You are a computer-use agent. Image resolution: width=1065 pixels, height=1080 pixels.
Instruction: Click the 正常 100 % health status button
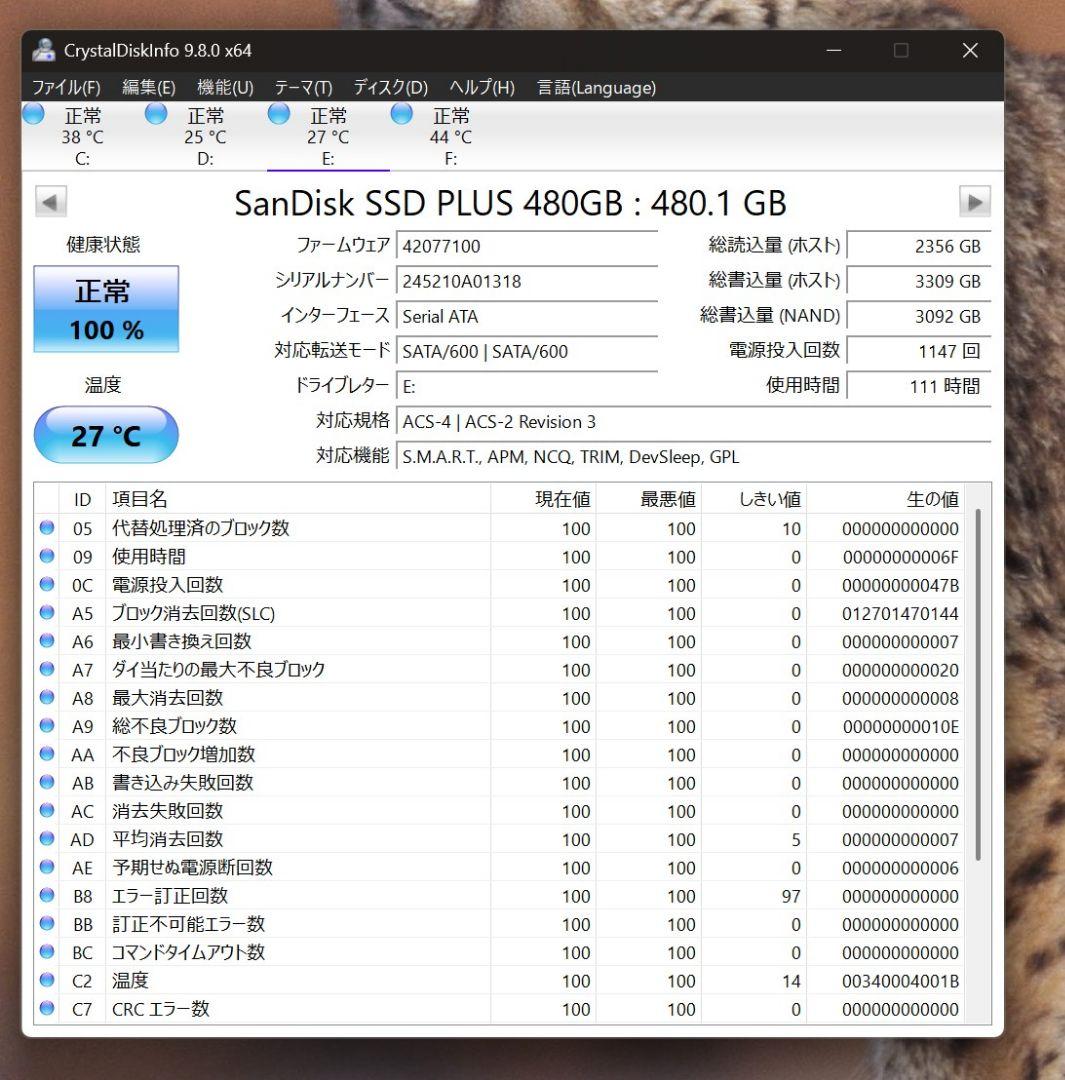tap(106, 309)
